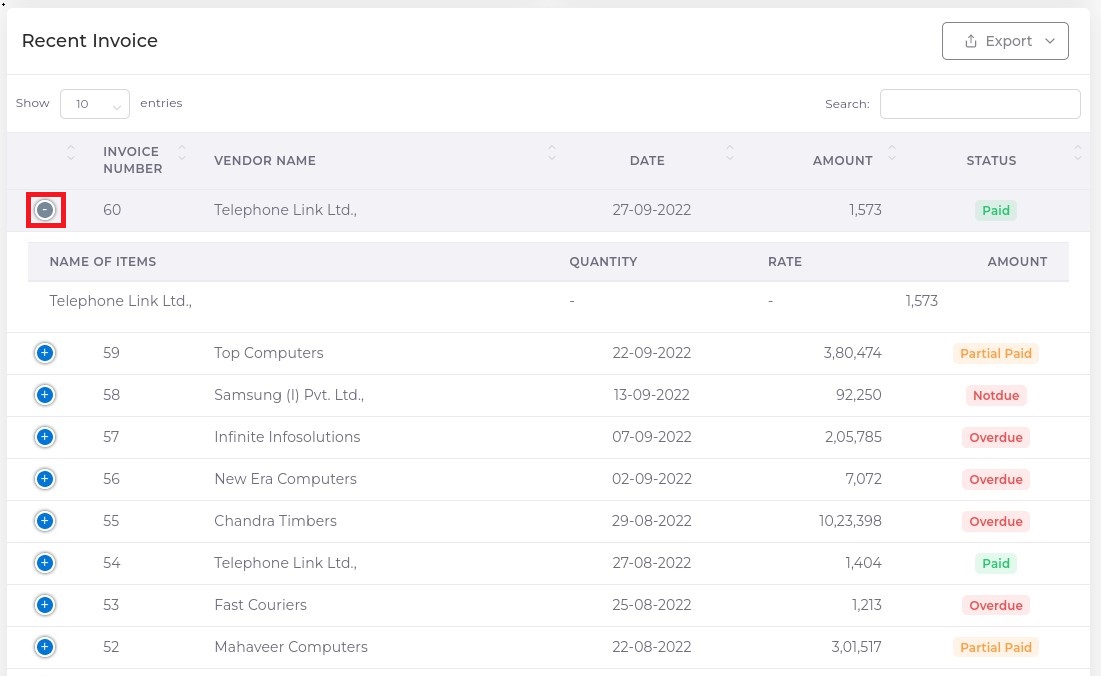Expand invoice 55 for Chandra Timbers
The width and height of the screenshot is (1101, 676).
pos(45,521)
